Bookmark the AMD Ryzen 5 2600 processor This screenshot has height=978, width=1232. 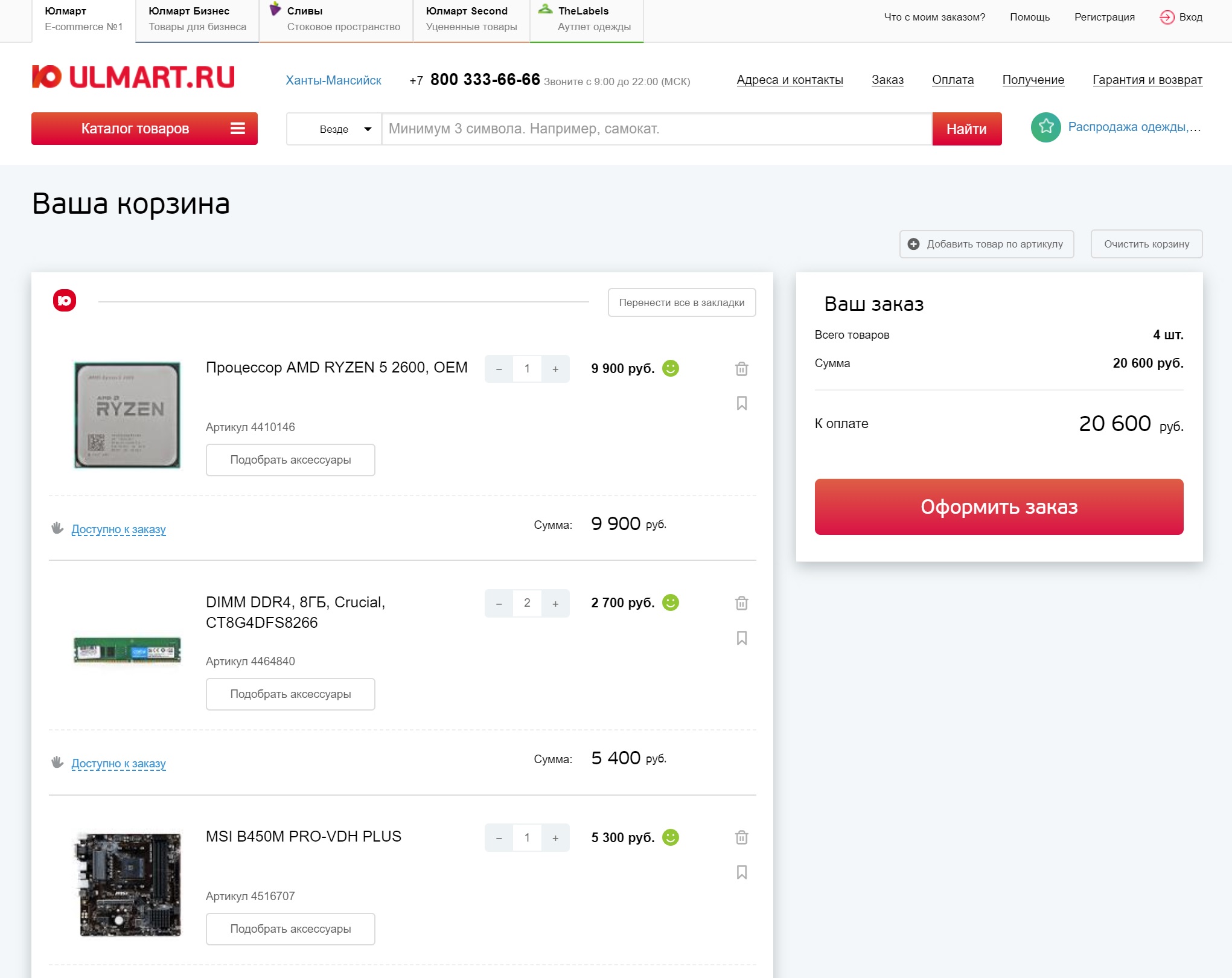pyautogui.click(x=741, y=403)
